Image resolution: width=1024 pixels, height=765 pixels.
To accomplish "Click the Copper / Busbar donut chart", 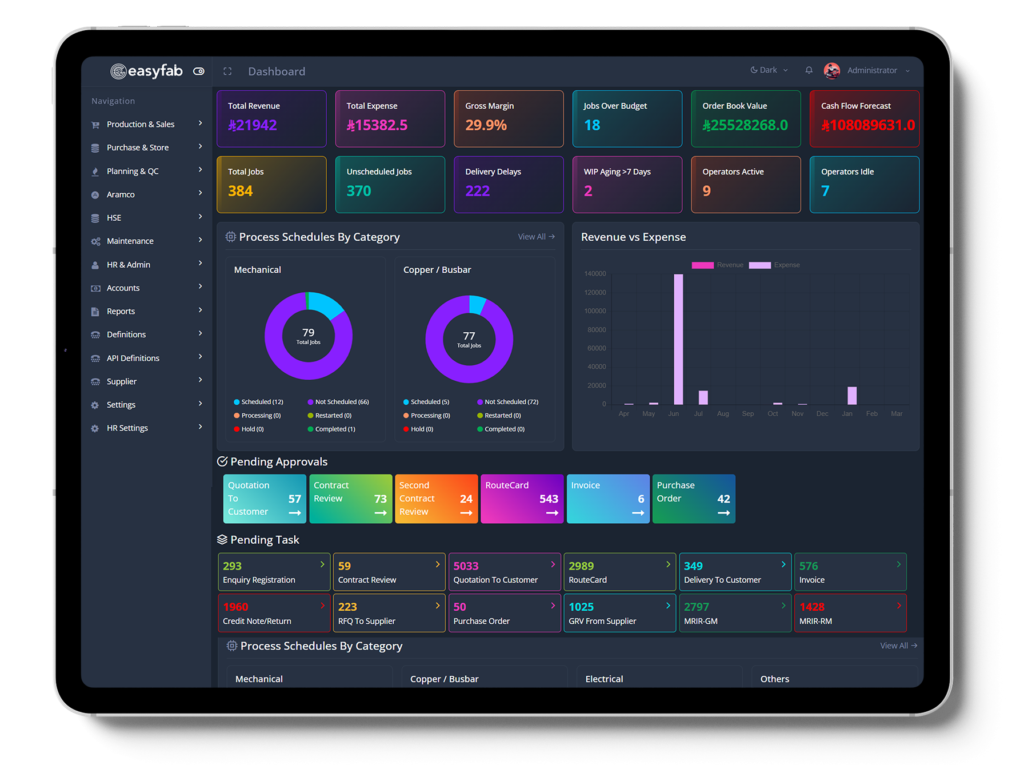I will coord(469,339).
